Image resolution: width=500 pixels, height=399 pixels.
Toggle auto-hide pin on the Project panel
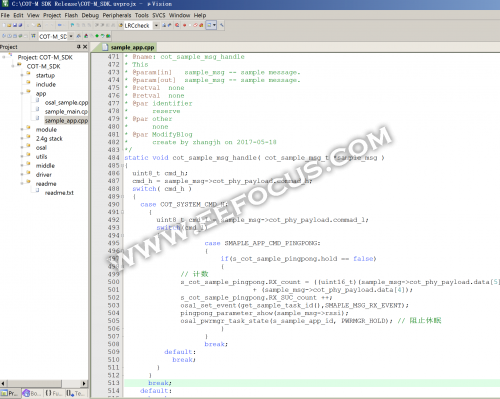(79, 47)
